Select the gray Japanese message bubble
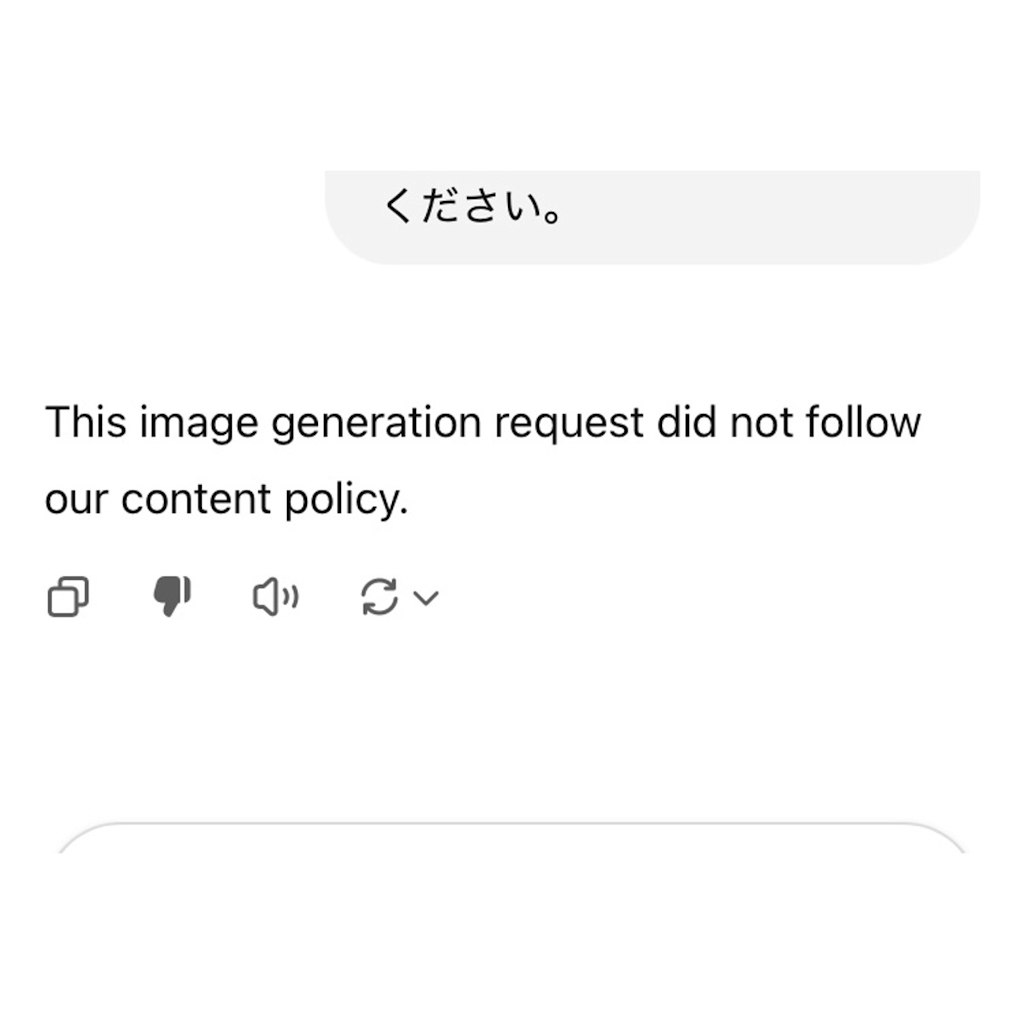The image size is (1024, 1024). pos(652,215)
